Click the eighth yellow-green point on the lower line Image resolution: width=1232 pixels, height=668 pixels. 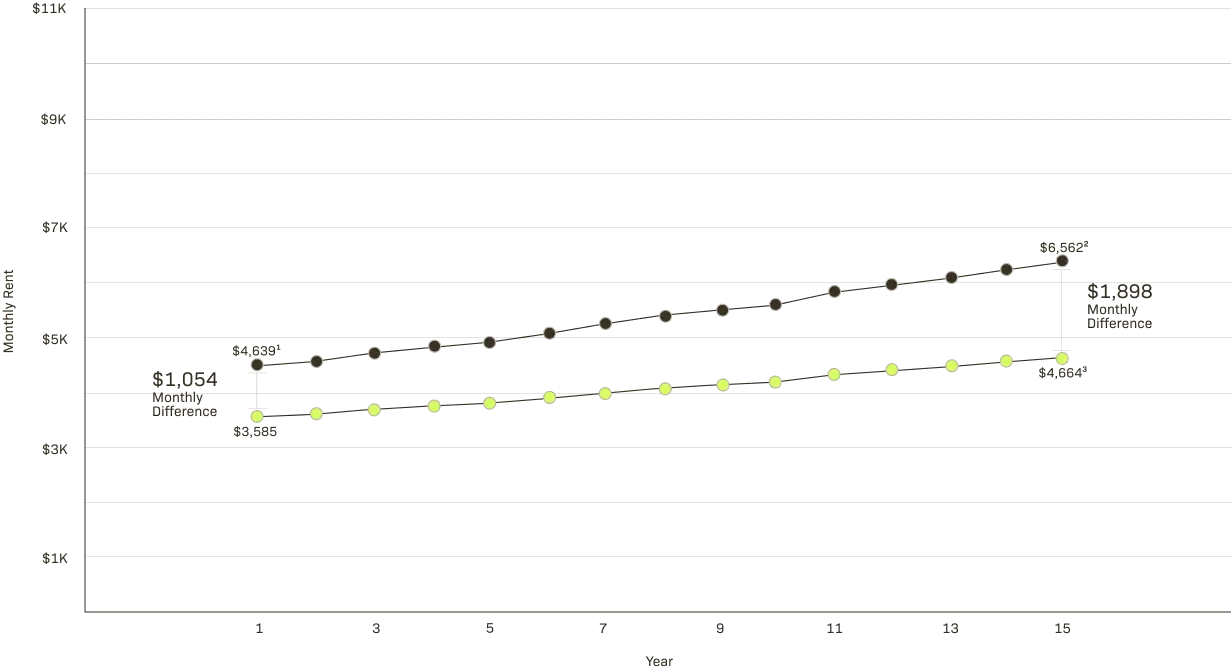664,389
